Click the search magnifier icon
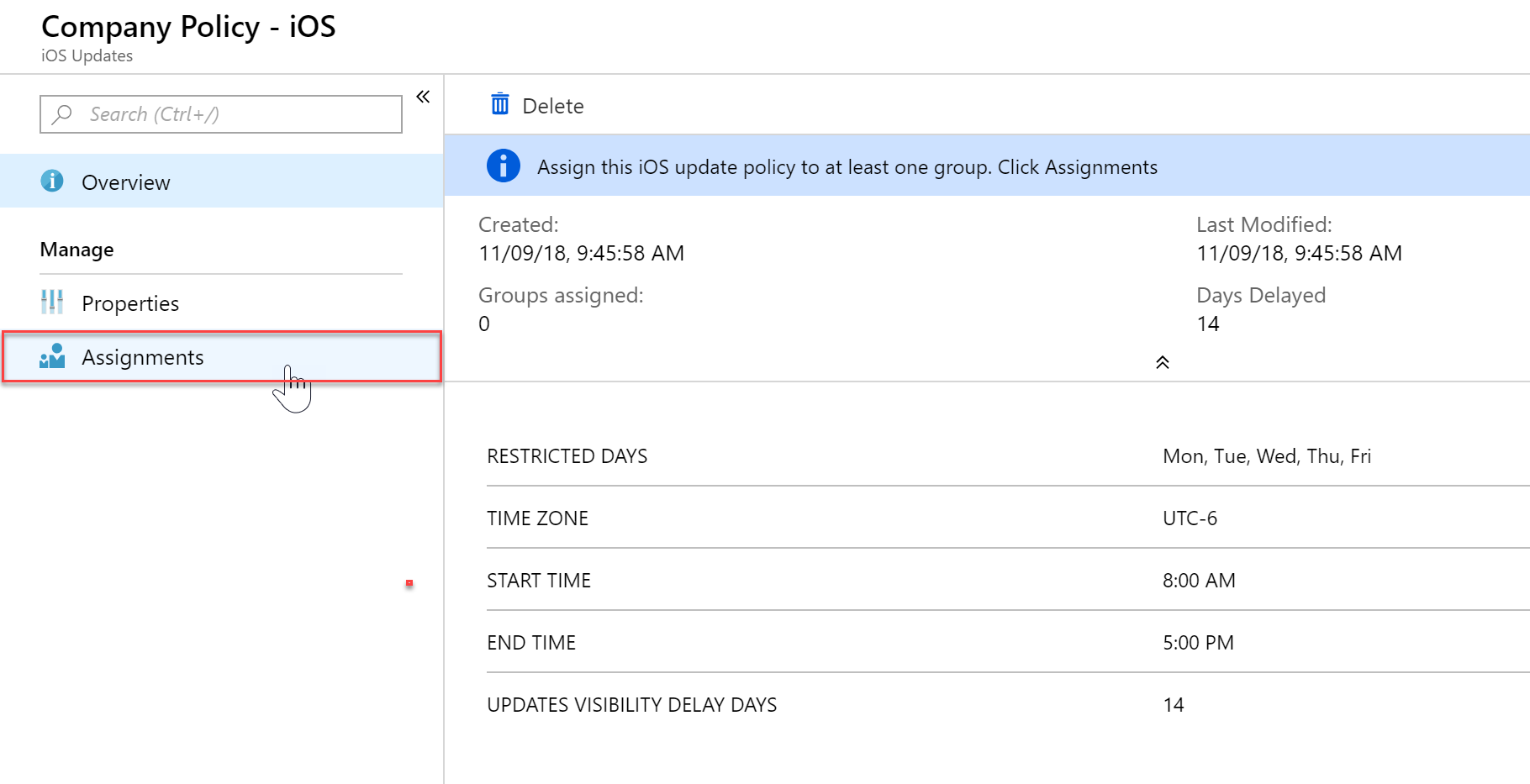This screenshot has height=784, width=1530. [62, 113]
